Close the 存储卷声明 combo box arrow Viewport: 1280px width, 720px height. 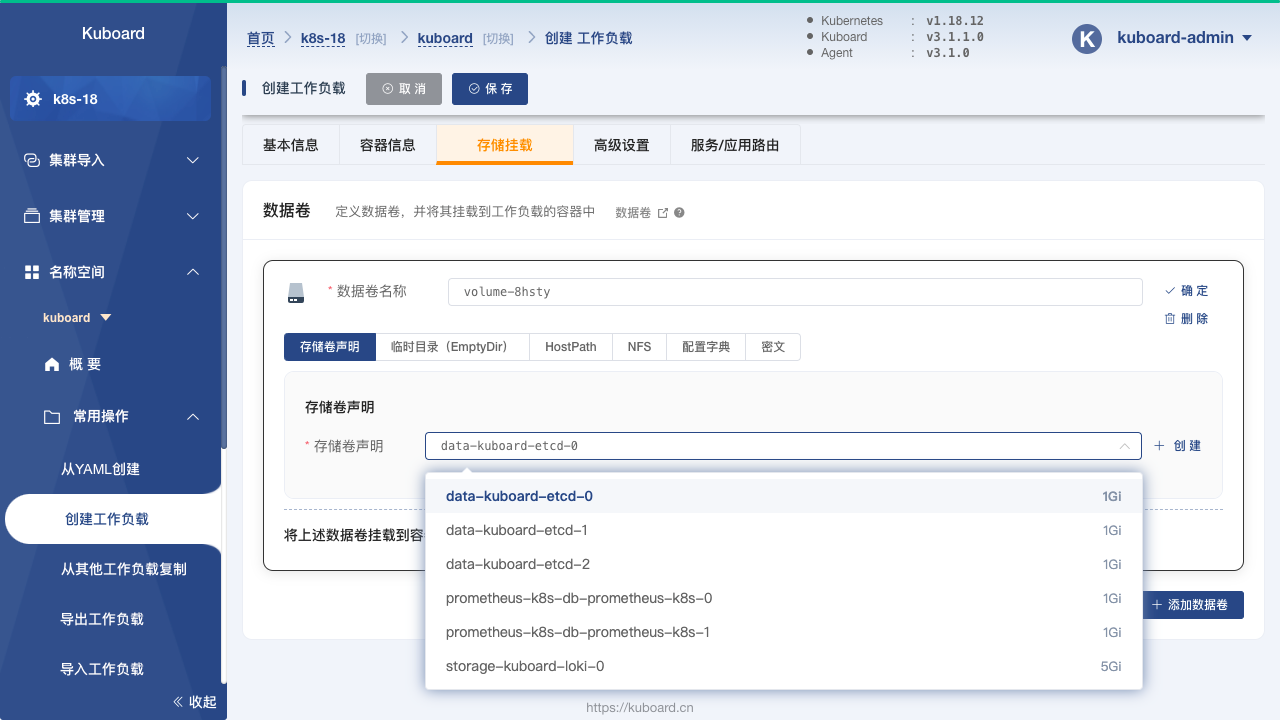(x=1125, y=446)
